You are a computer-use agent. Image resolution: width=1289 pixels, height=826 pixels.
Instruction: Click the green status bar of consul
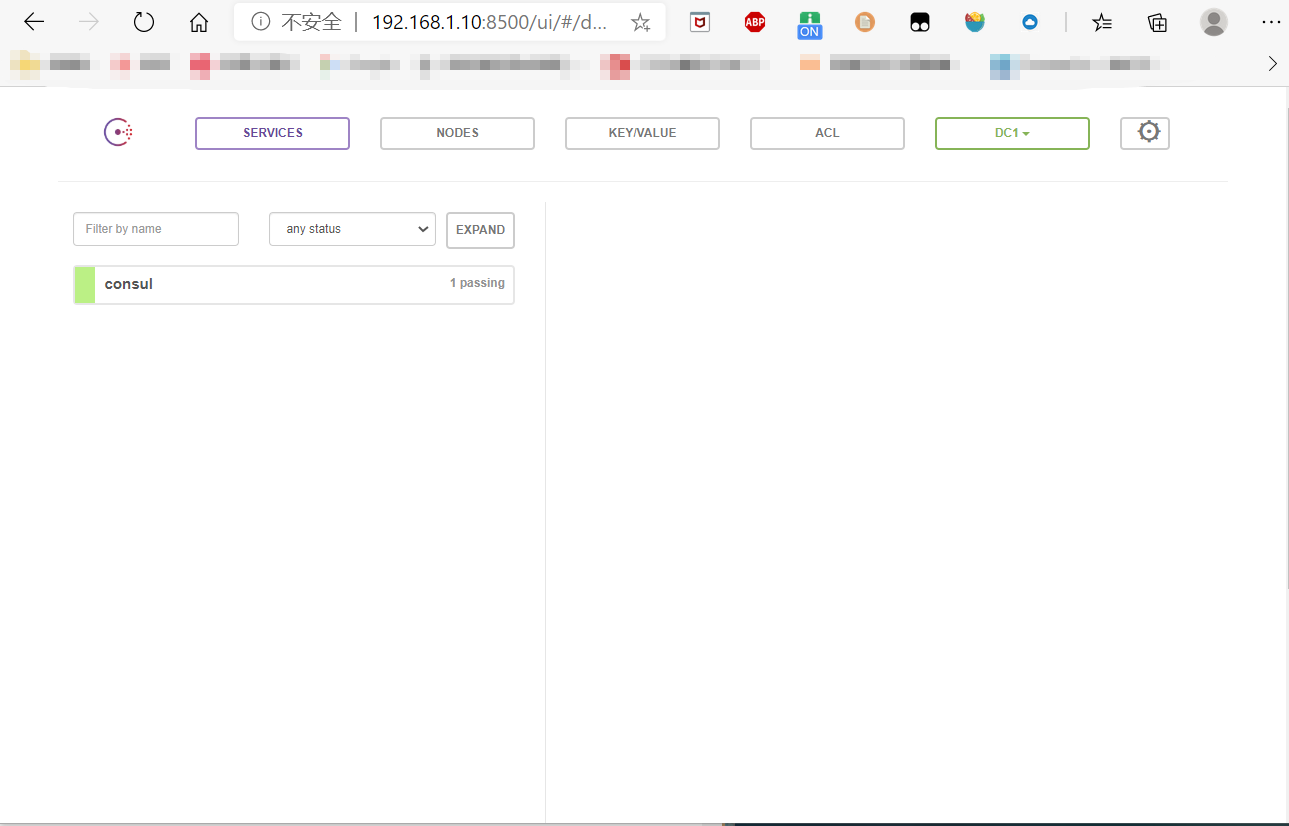85,285
